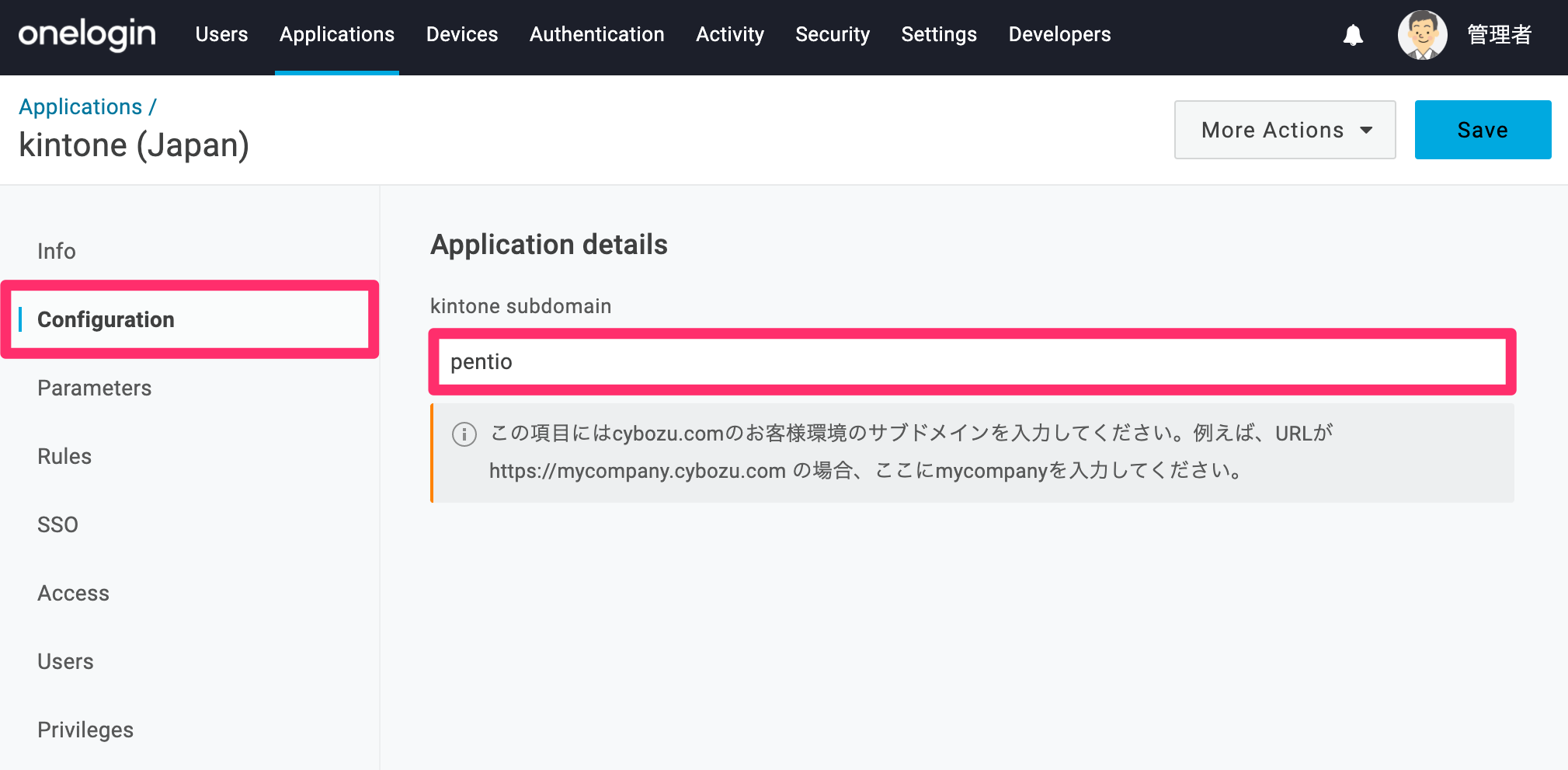Open the More Actions dropdown
The height and width of the screenshot is (770, 1568).
tap(1285, 130)
